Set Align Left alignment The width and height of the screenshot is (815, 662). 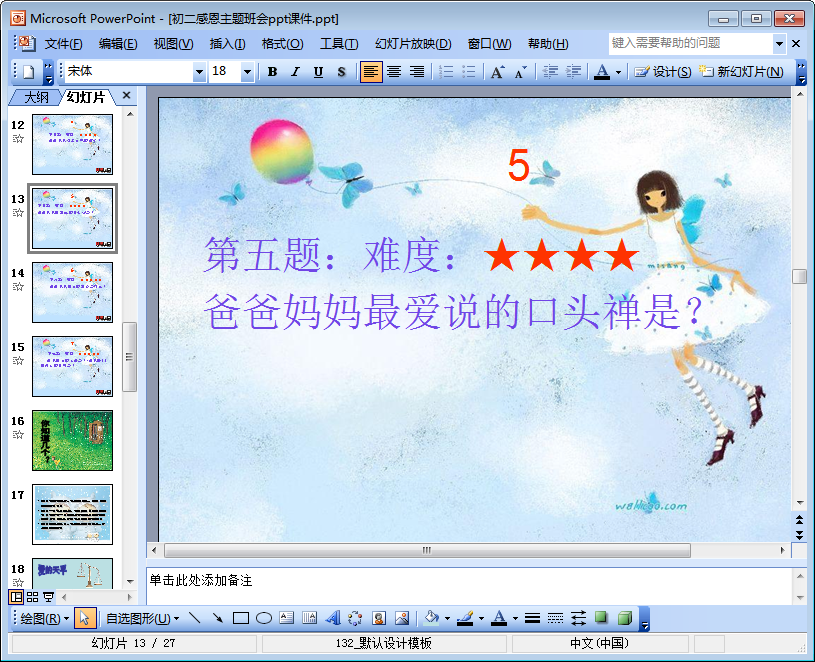coord(371,72)
